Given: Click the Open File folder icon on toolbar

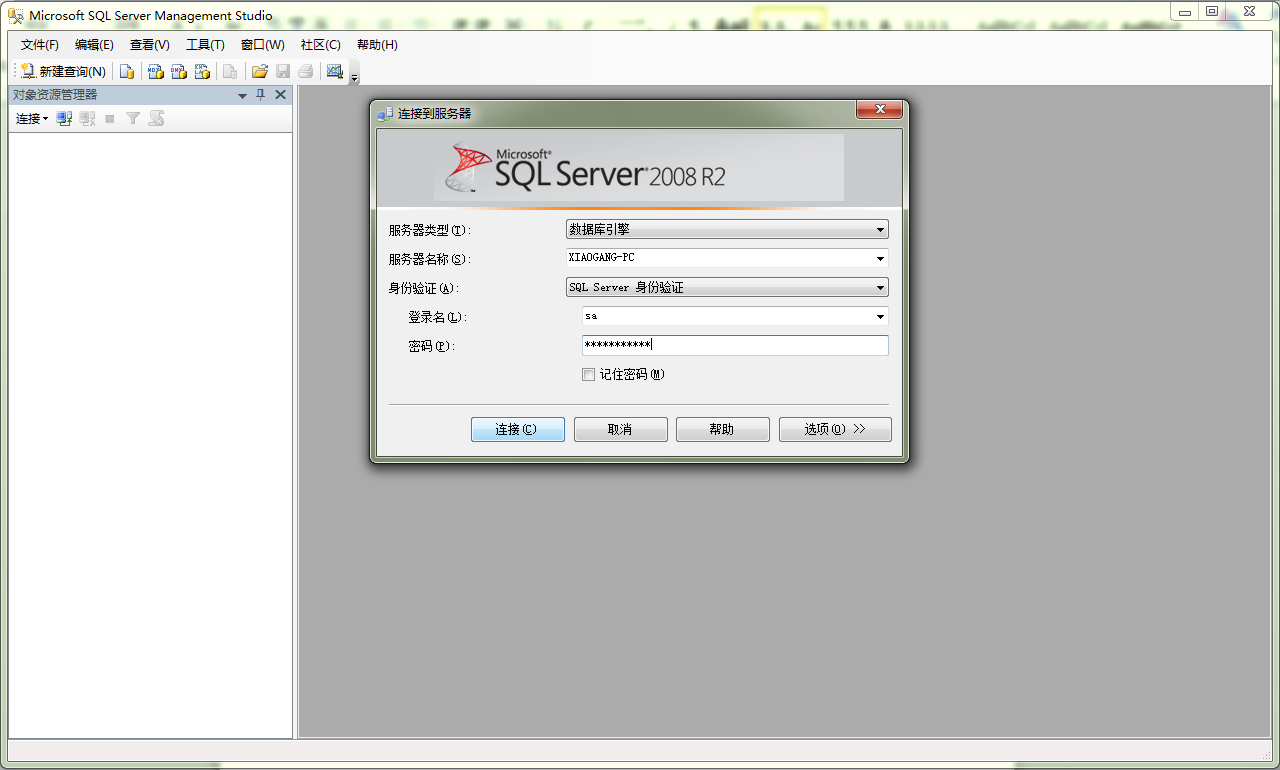Looking at the screenshot, I should pyautogui.click(x=259, y=71).
